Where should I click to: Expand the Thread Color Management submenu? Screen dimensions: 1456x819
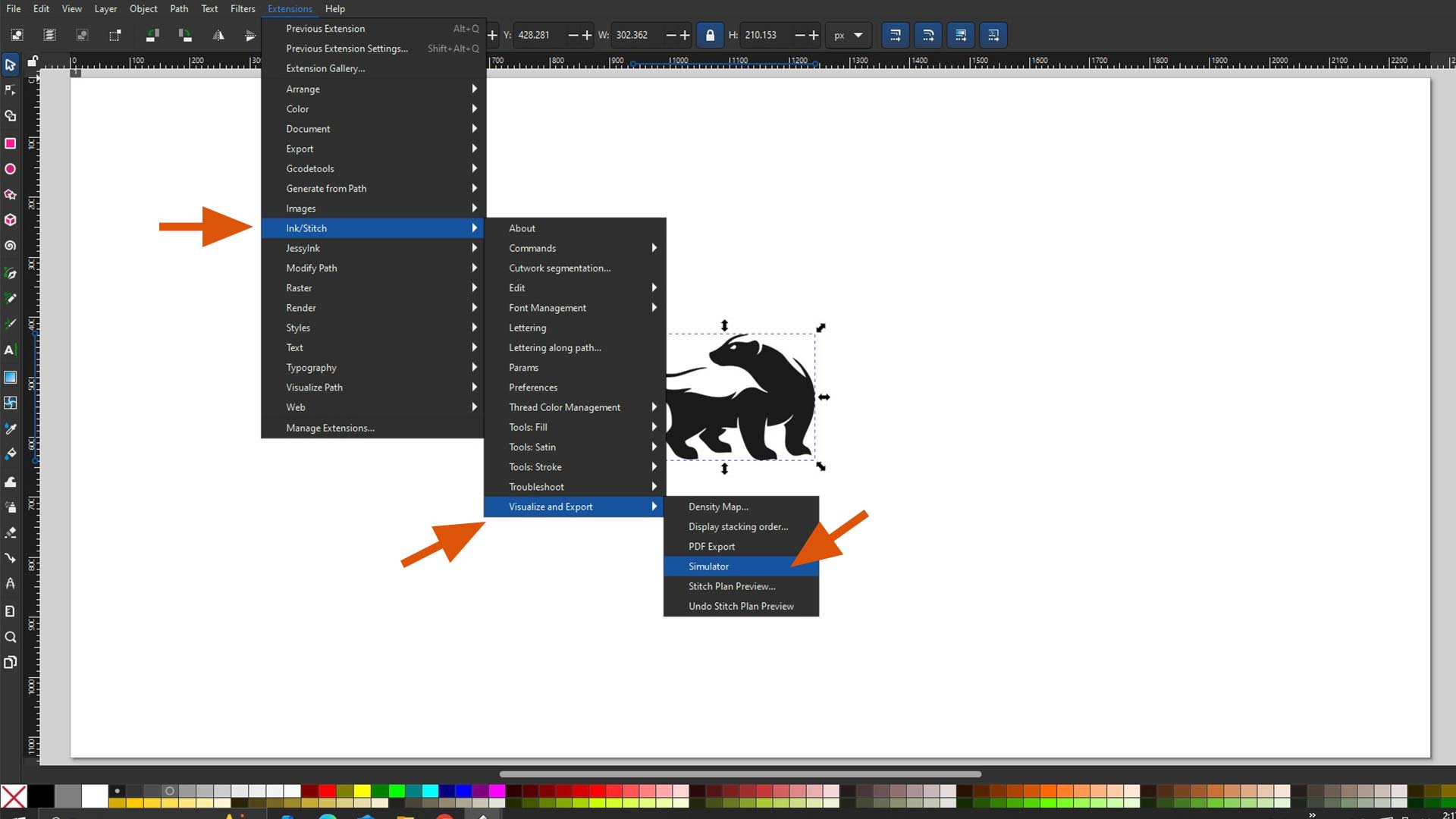click(574, 407)
